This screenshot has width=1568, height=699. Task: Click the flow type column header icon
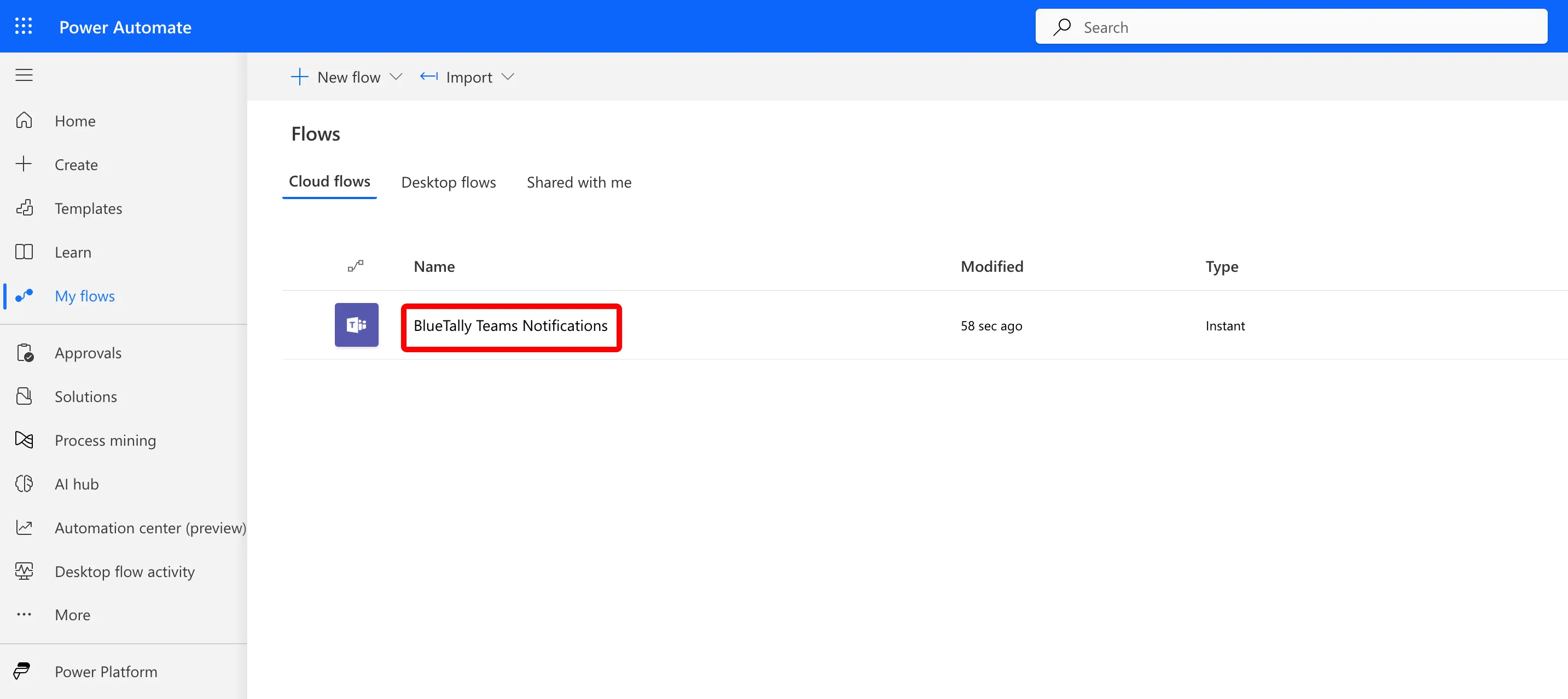[356, 266]
